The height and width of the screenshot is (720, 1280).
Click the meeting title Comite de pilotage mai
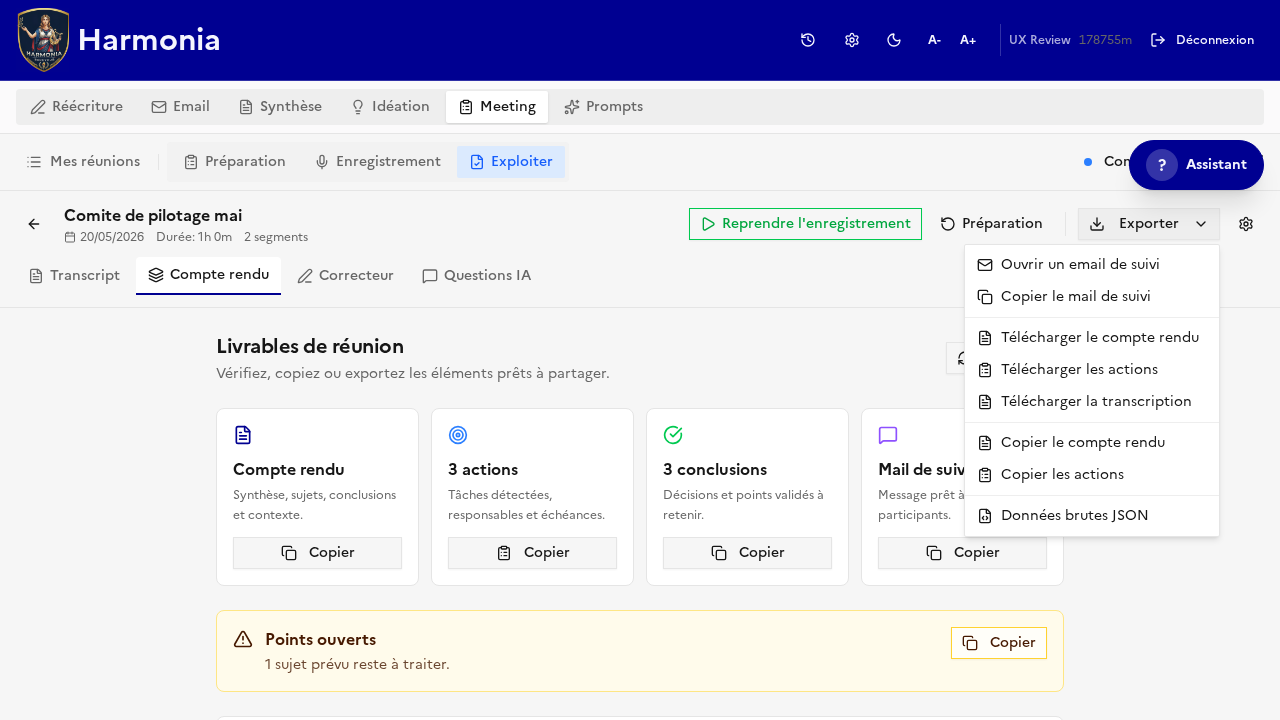point(153,216)
